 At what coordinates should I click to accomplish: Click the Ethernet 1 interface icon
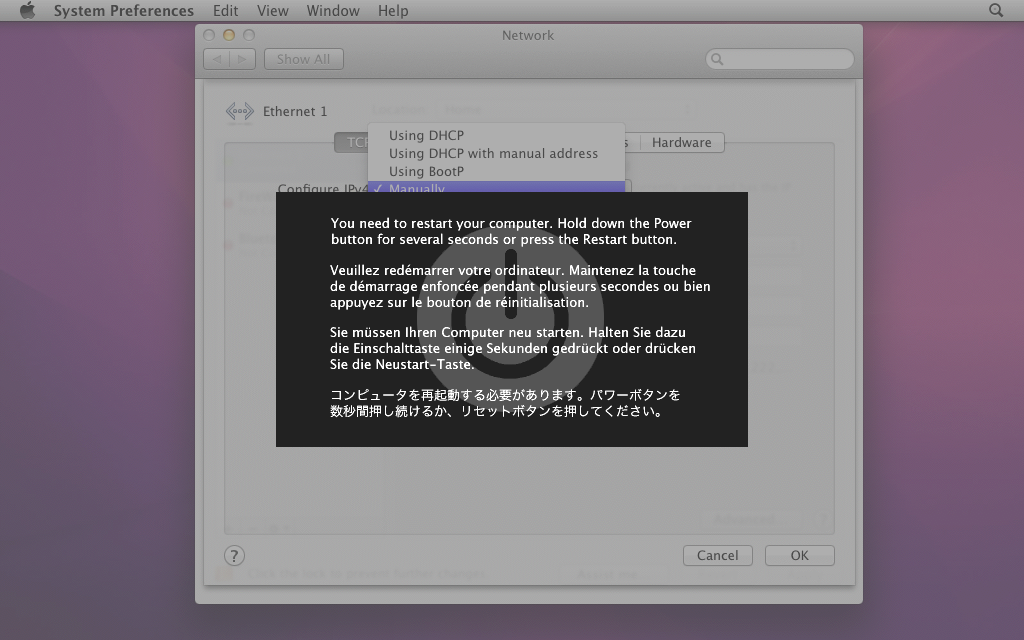click(240, 111)
